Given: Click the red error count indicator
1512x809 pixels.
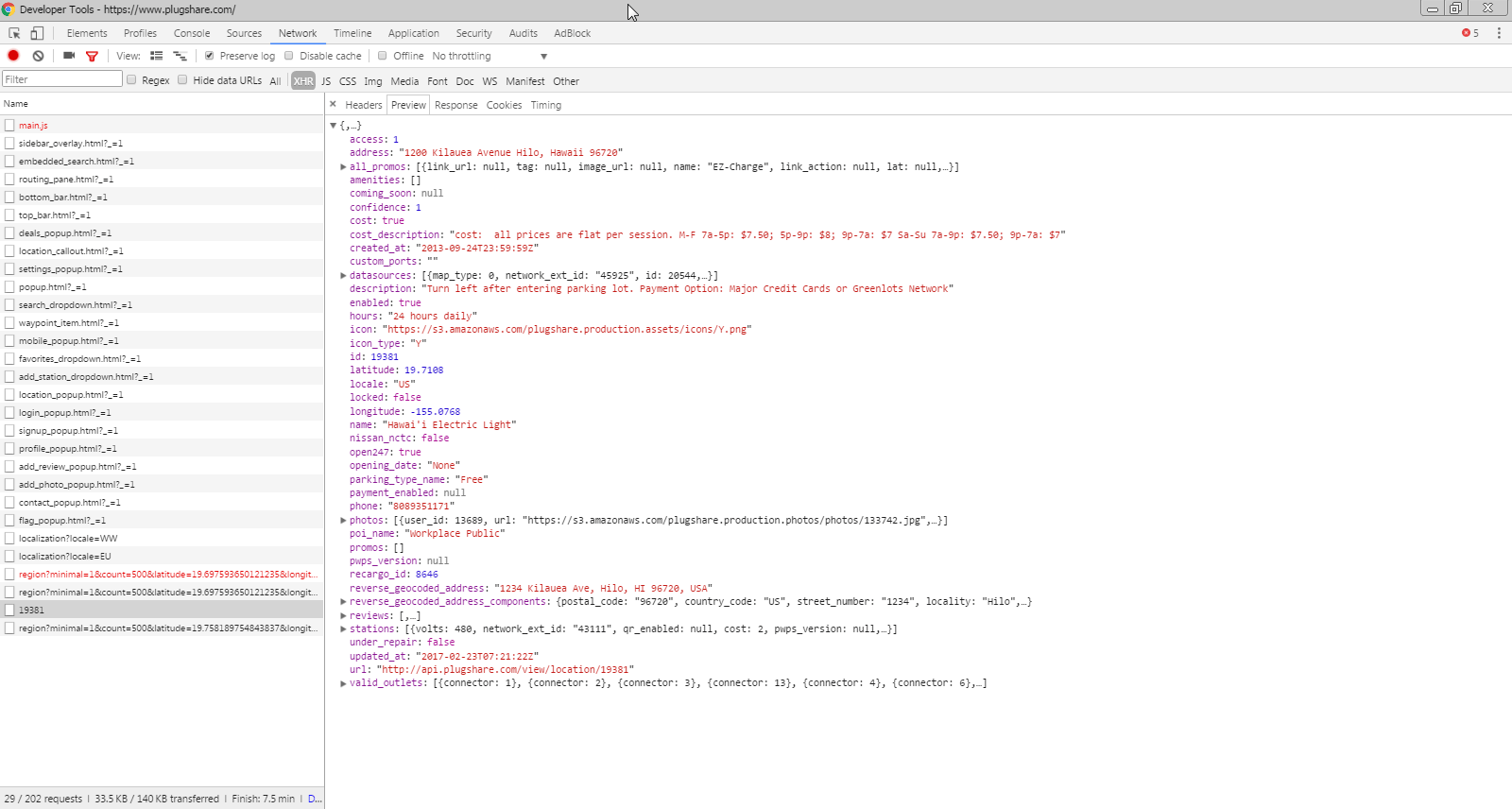Looking at the screenshot, I should coord(1470,33).
